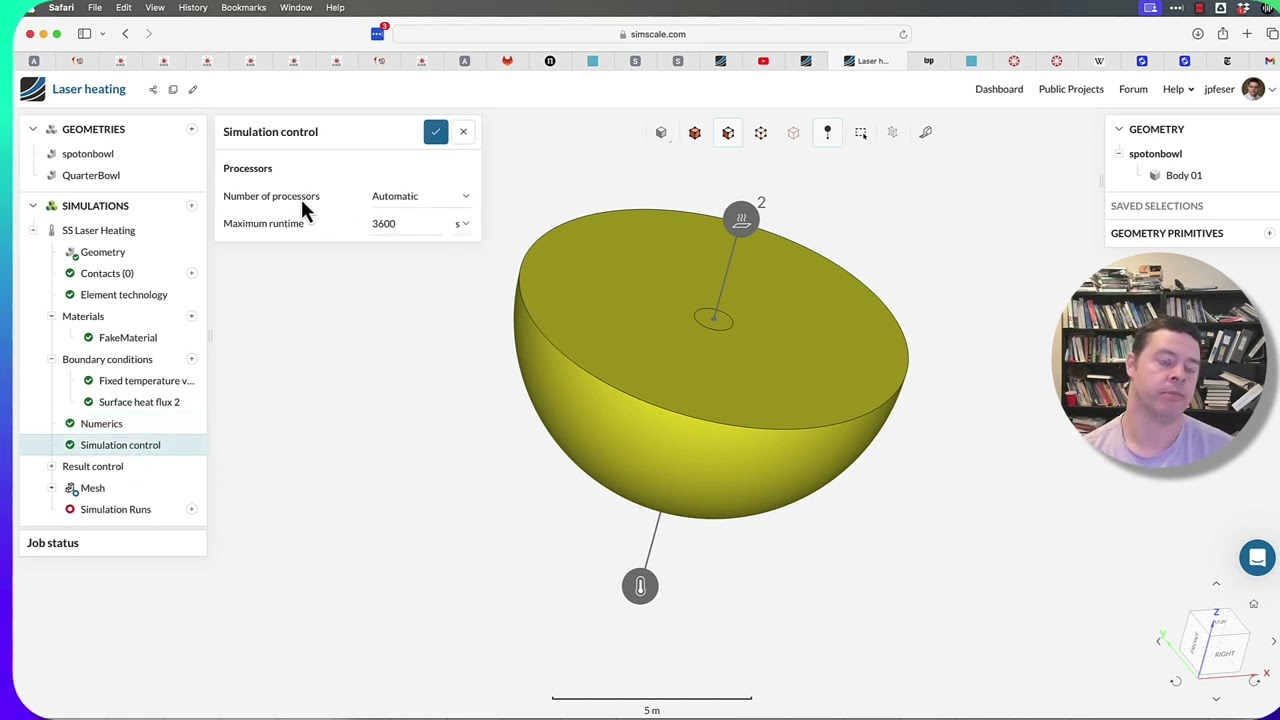Open the Bookmarks menu
The width and height of the screenshot is (1280, 720).
244,8
